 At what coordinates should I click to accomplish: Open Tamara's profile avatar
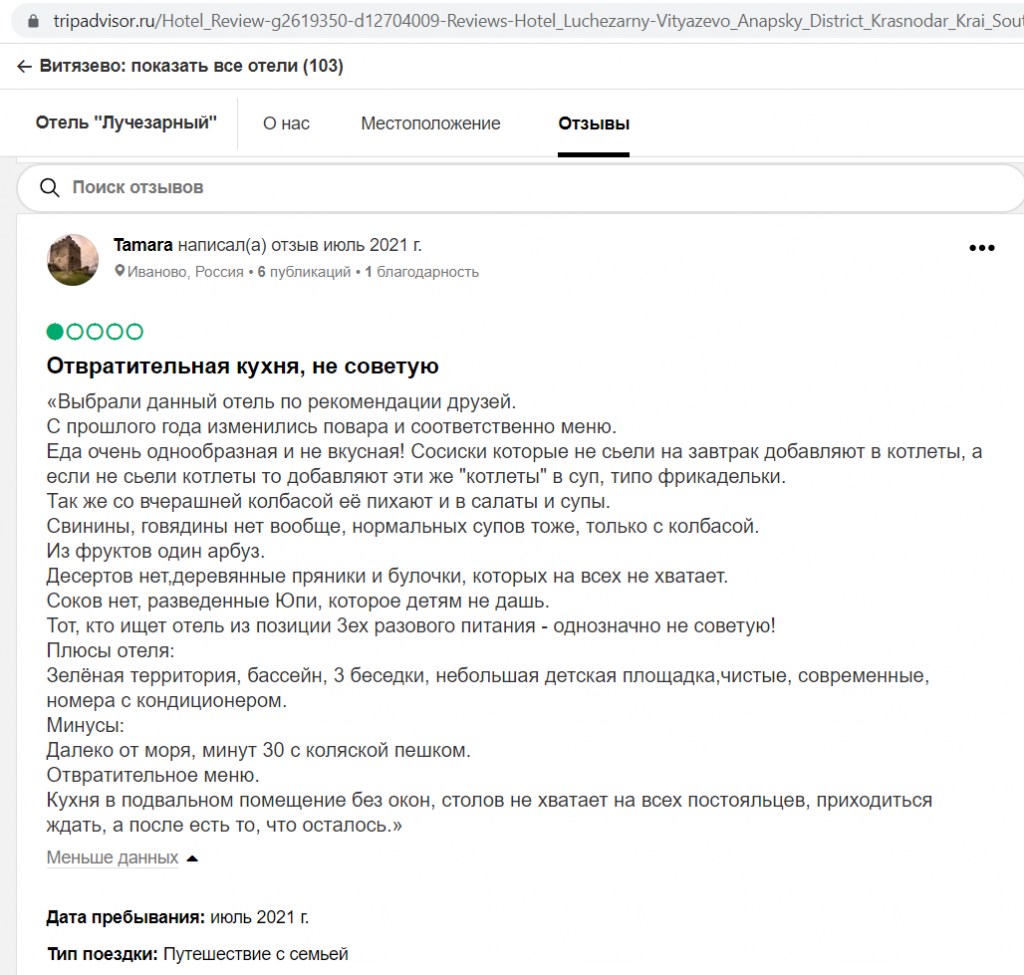point(73,260)
